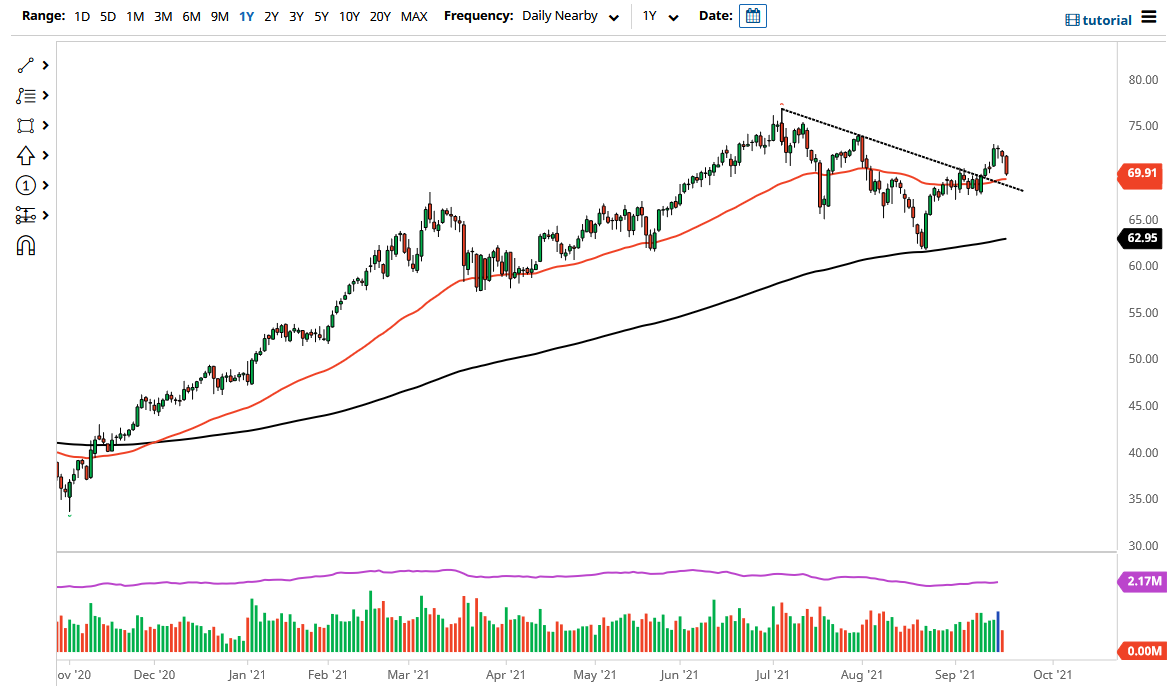Switch chart range to 6M
Viewport: 1173px width, 693px height.
coord(191,16)
